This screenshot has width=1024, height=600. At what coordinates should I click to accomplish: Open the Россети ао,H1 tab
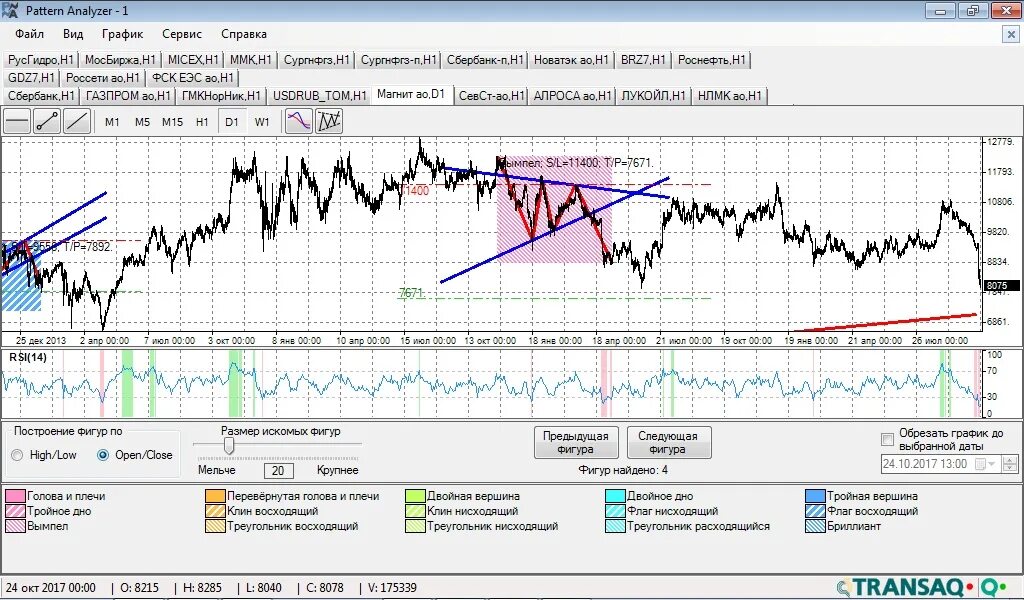pyautogui.click(x=103, y=78)
